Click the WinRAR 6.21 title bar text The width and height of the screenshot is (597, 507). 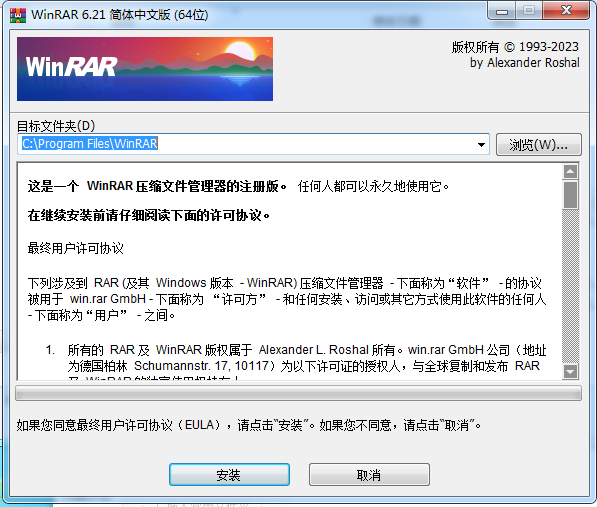[x=120, y=15]
